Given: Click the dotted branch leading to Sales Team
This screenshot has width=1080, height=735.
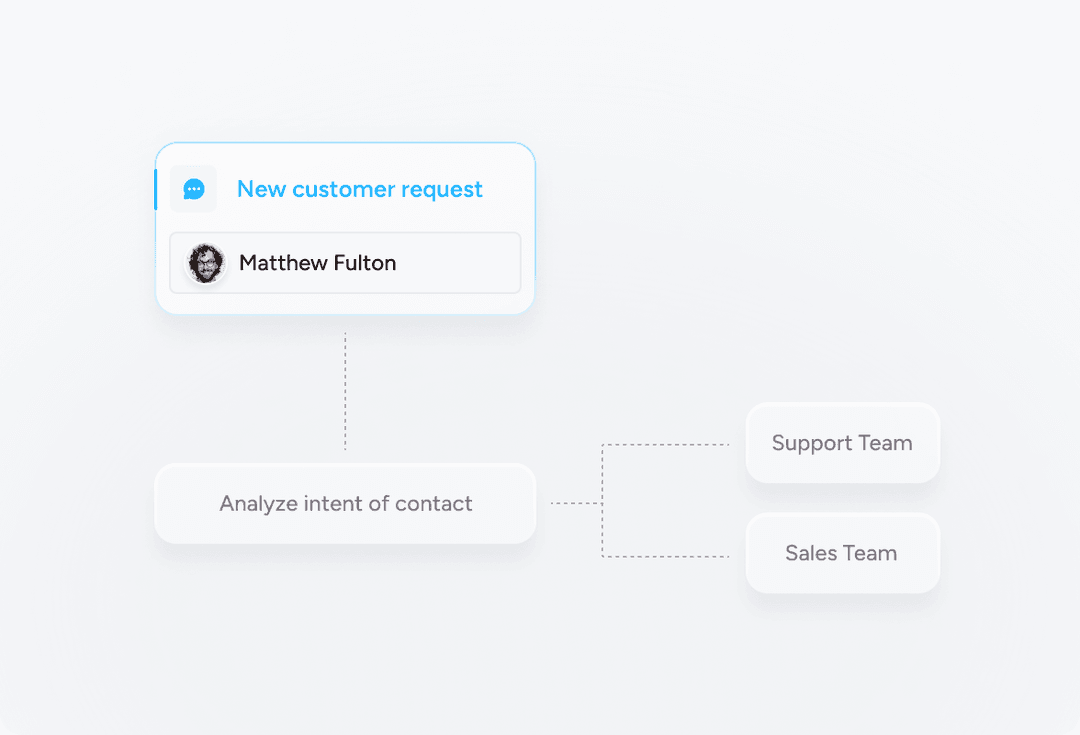Looking at the screenshot, I should click(x=665, y=557).
